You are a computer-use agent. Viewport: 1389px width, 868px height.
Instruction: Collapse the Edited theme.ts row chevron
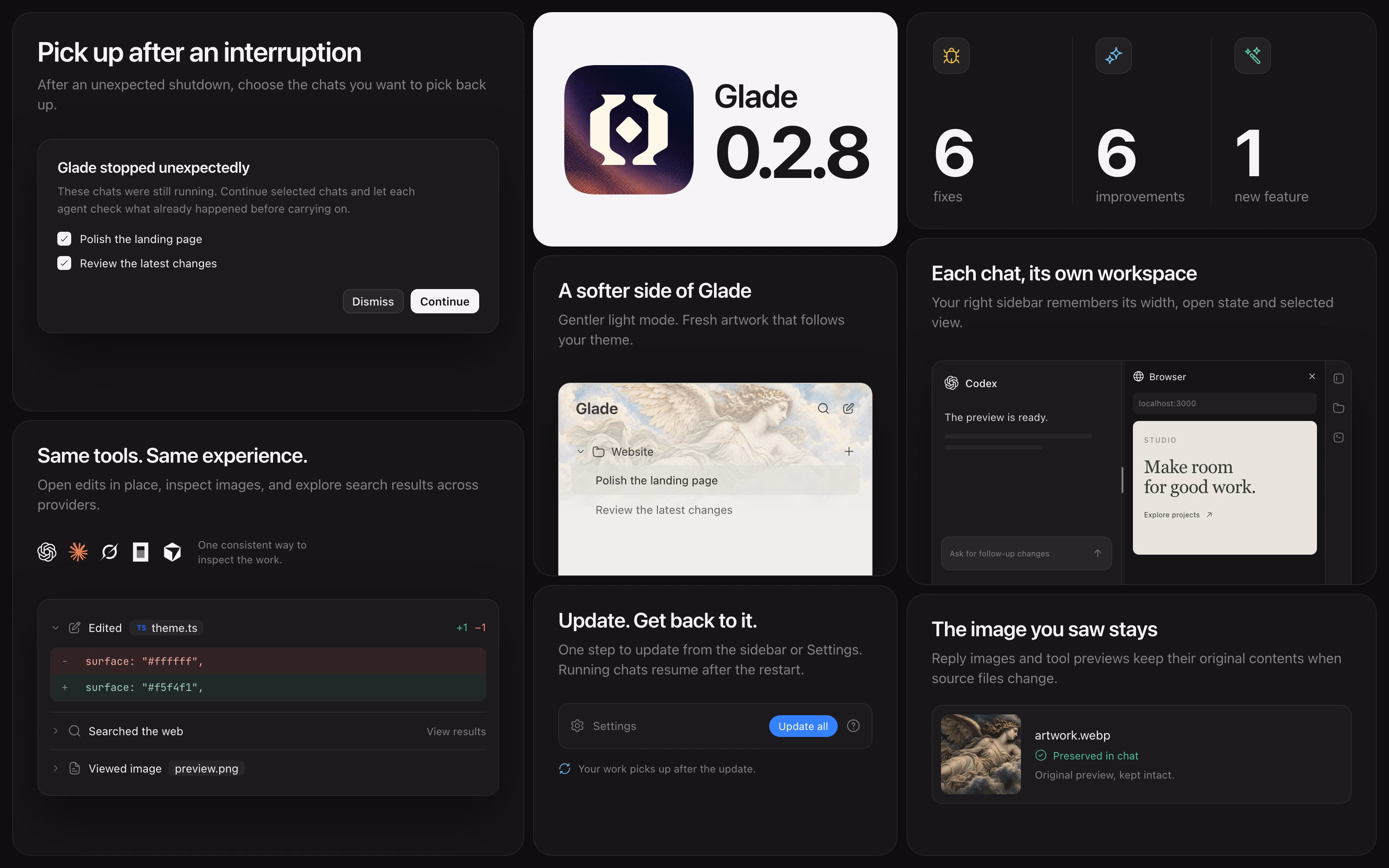56,628
